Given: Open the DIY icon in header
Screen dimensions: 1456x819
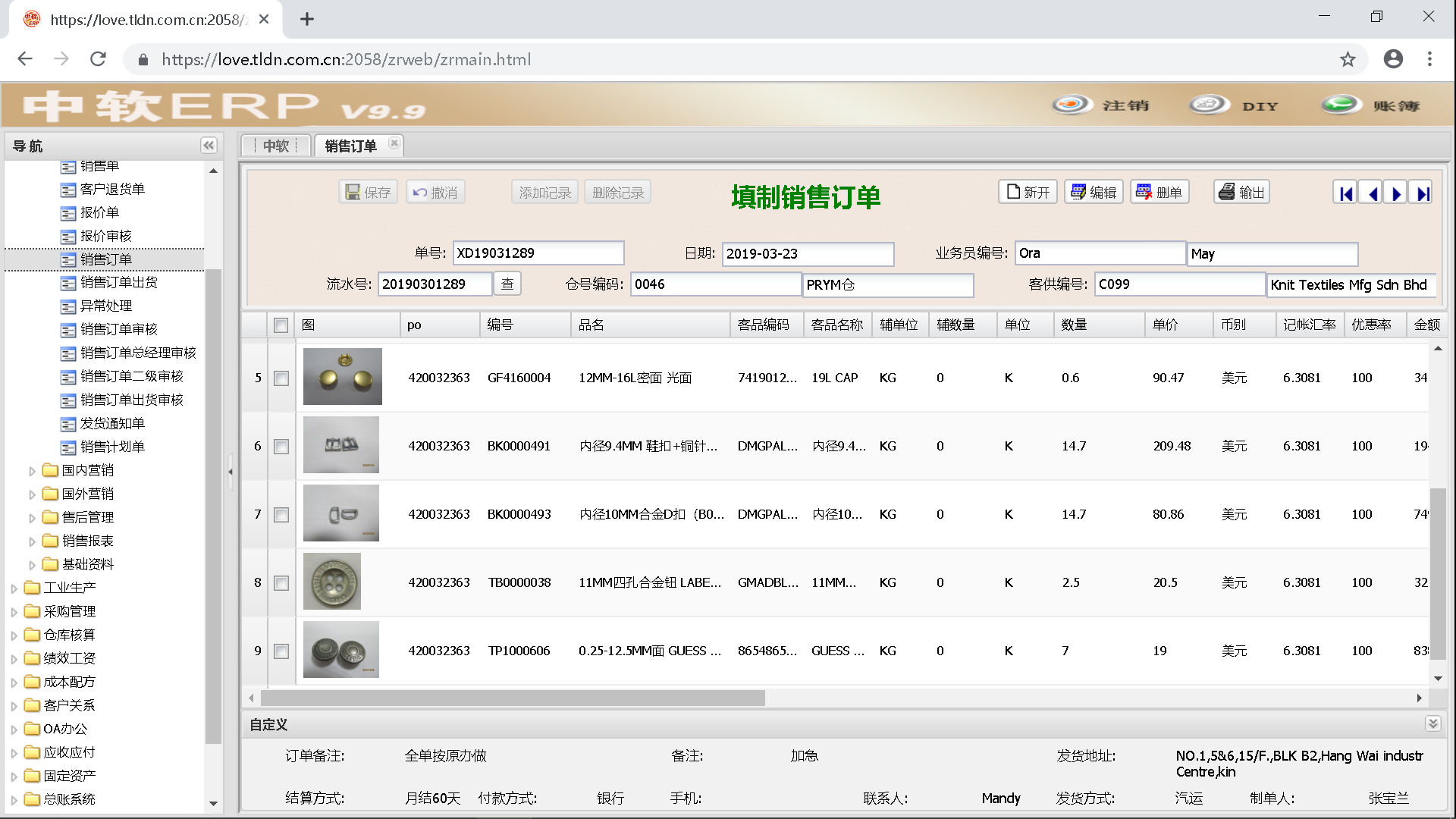Looking at the screenshot, I should tap(1209, 105).
